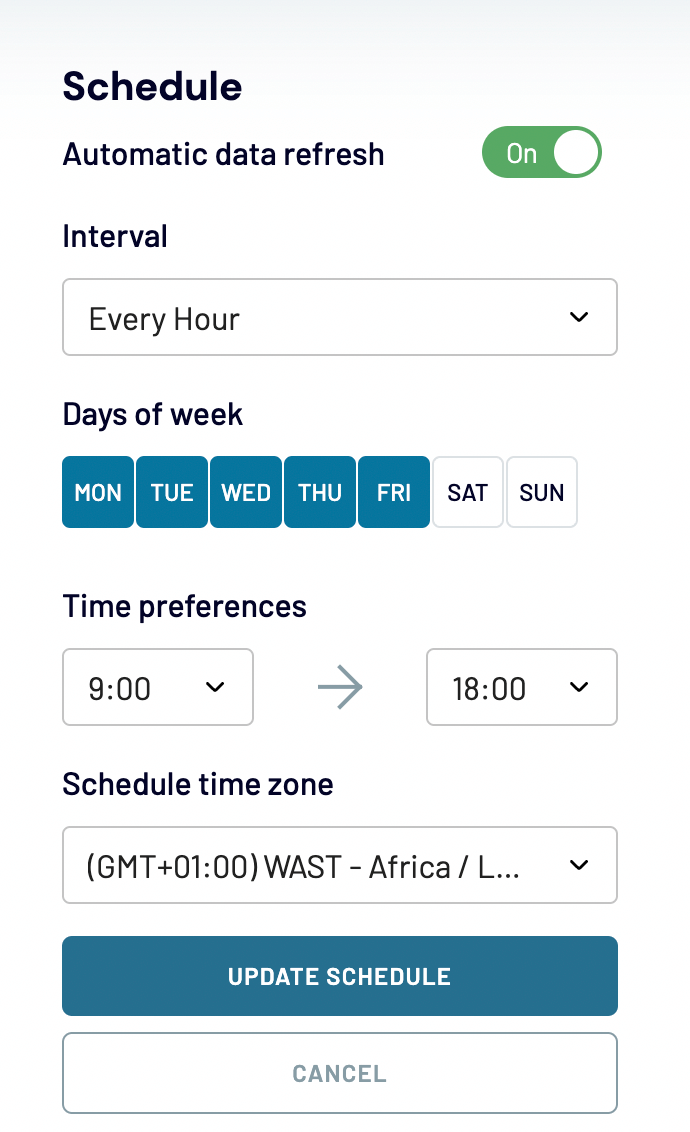Turn off the Automatic data refresh toggle
Viewport: 690px width, 1132px height.
pyautogui.click(x=541, y=153)
